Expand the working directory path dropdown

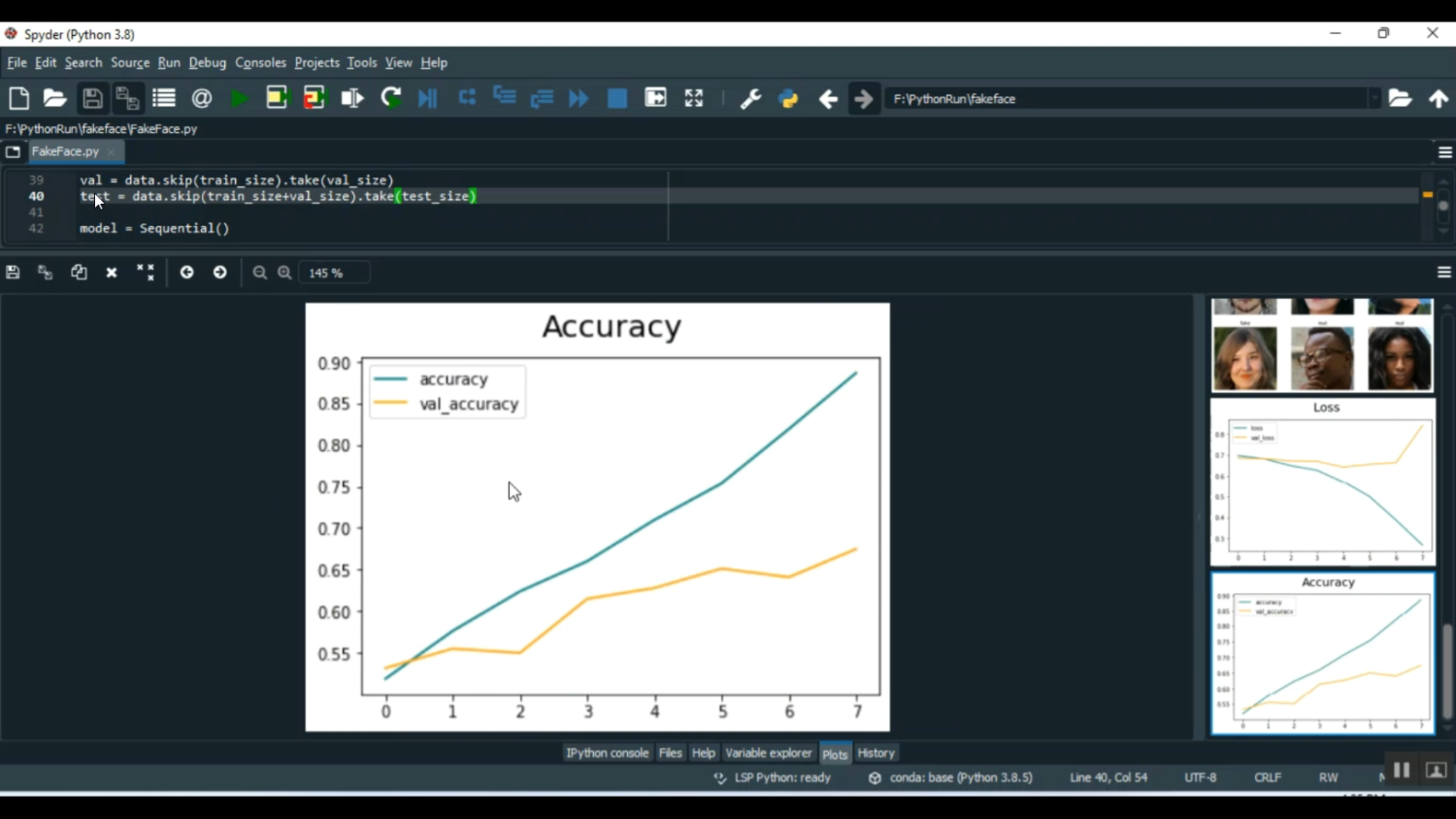(x=1374, y=99)
